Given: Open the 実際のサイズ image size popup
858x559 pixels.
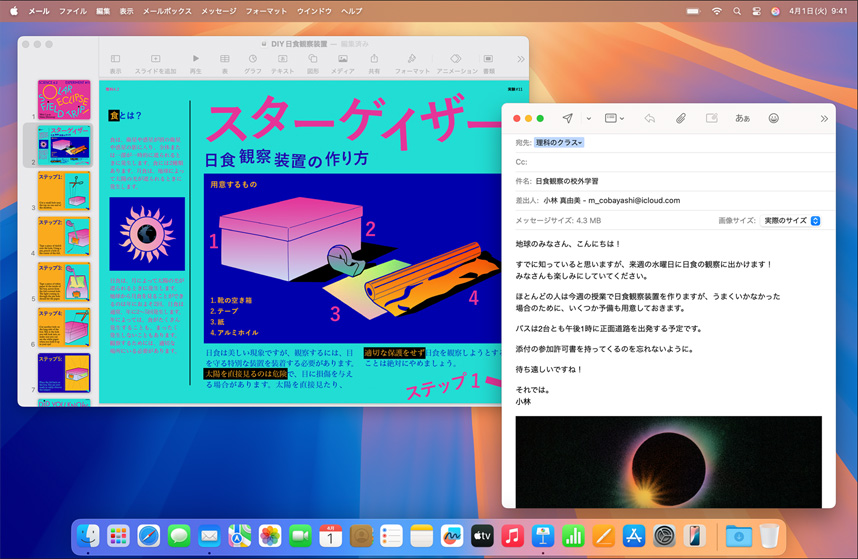Looking at the screenshot, I should click(791, 220).
